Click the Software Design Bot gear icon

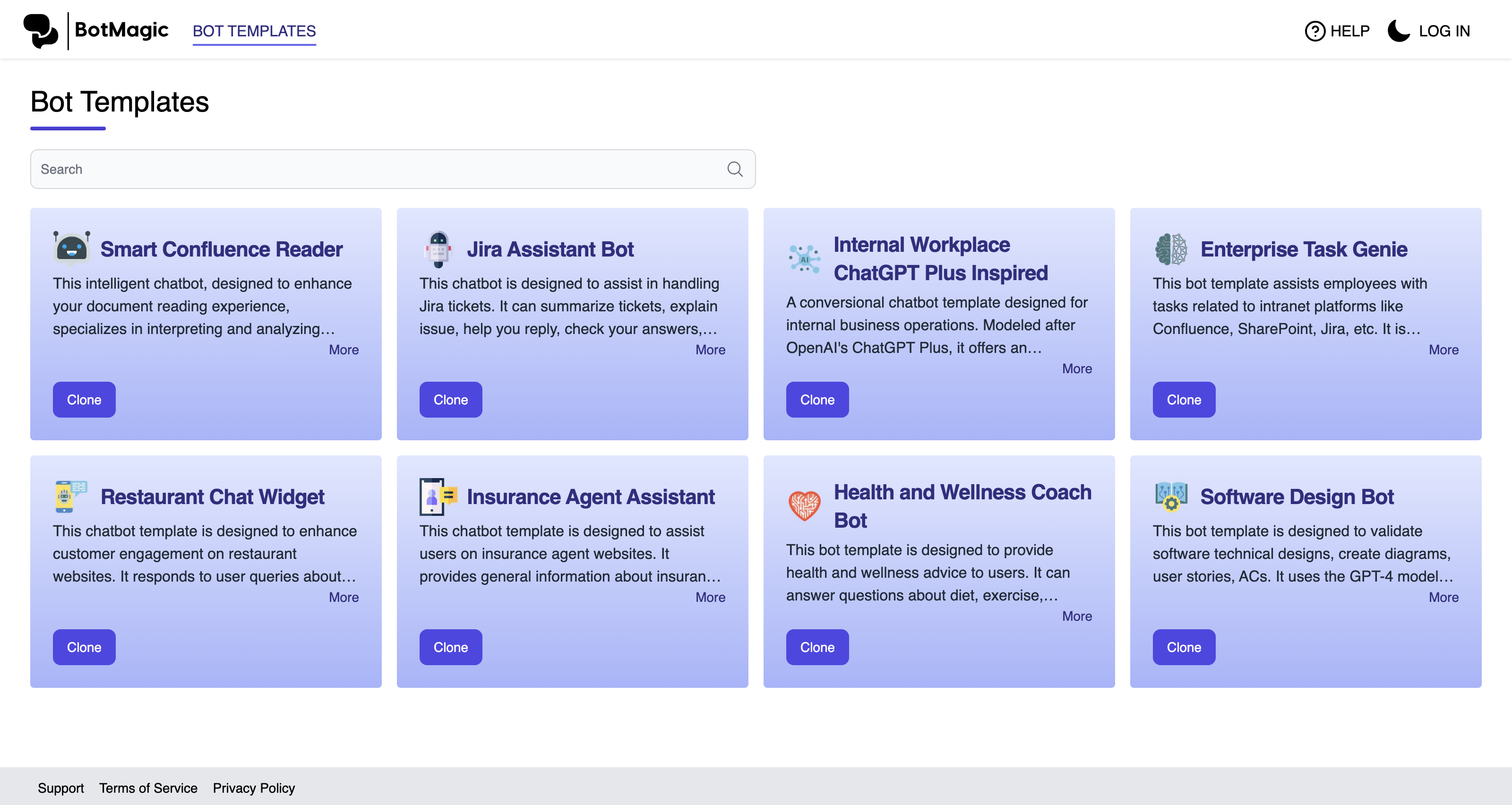point(1171,497)
